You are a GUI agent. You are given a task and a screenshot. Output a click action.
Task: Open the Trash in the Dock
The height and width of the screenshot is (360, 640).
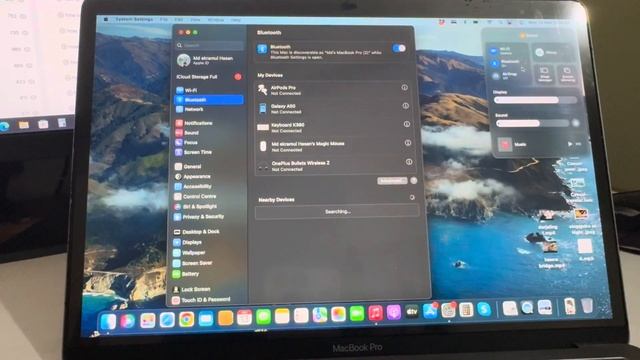click(587, 306)
